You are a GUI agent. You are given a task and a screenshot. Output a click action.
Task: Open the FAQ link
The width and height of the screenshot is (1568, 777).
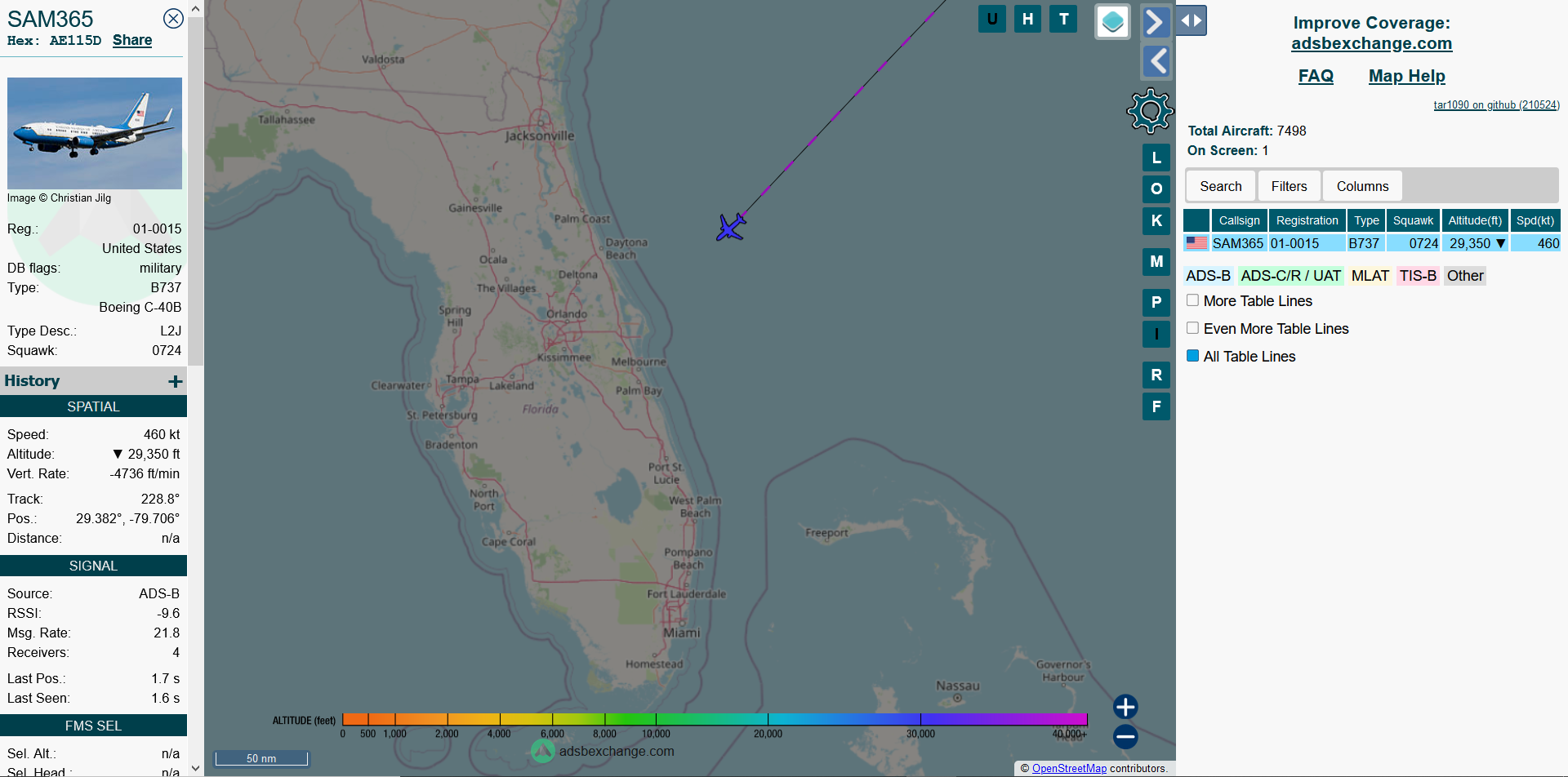pos(1316,76)
